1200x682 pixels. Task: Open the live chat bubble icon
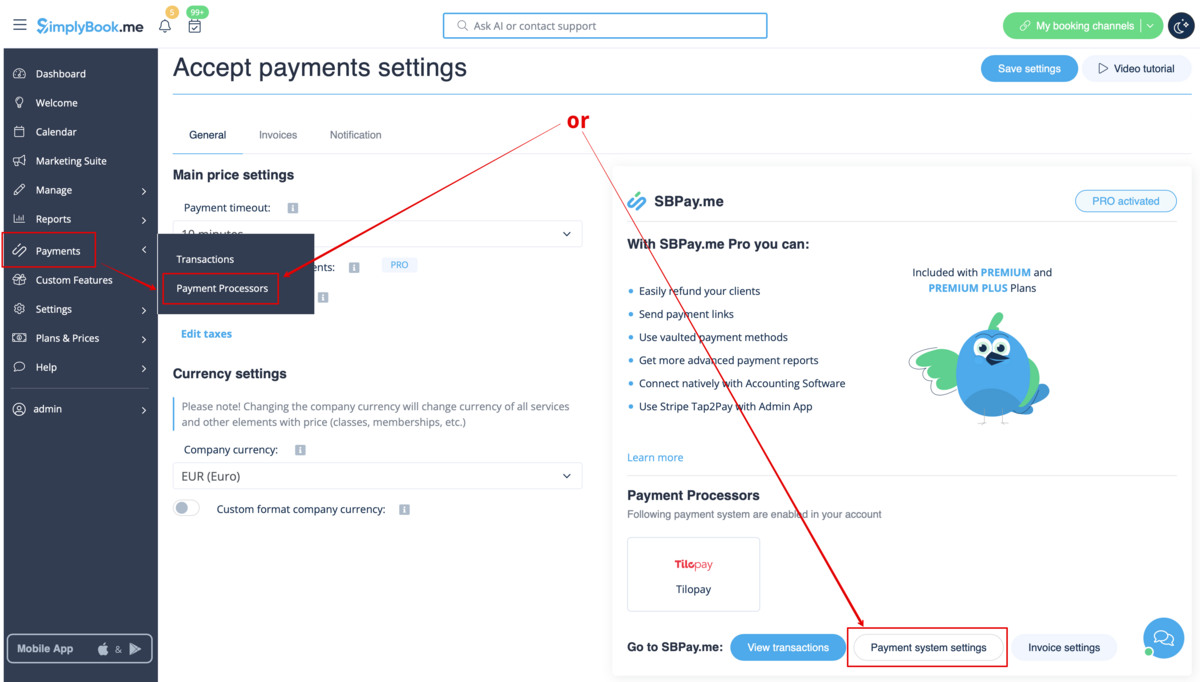(x=1163, y=637)
